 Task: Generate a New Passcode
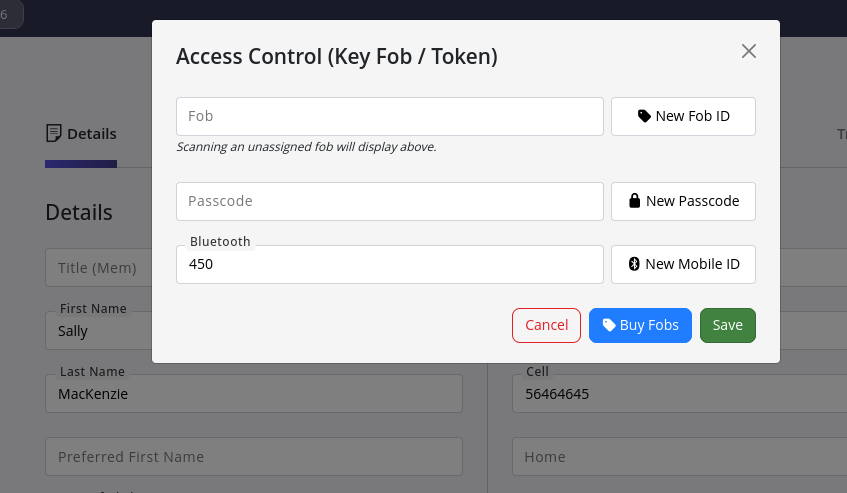(683, 201)
